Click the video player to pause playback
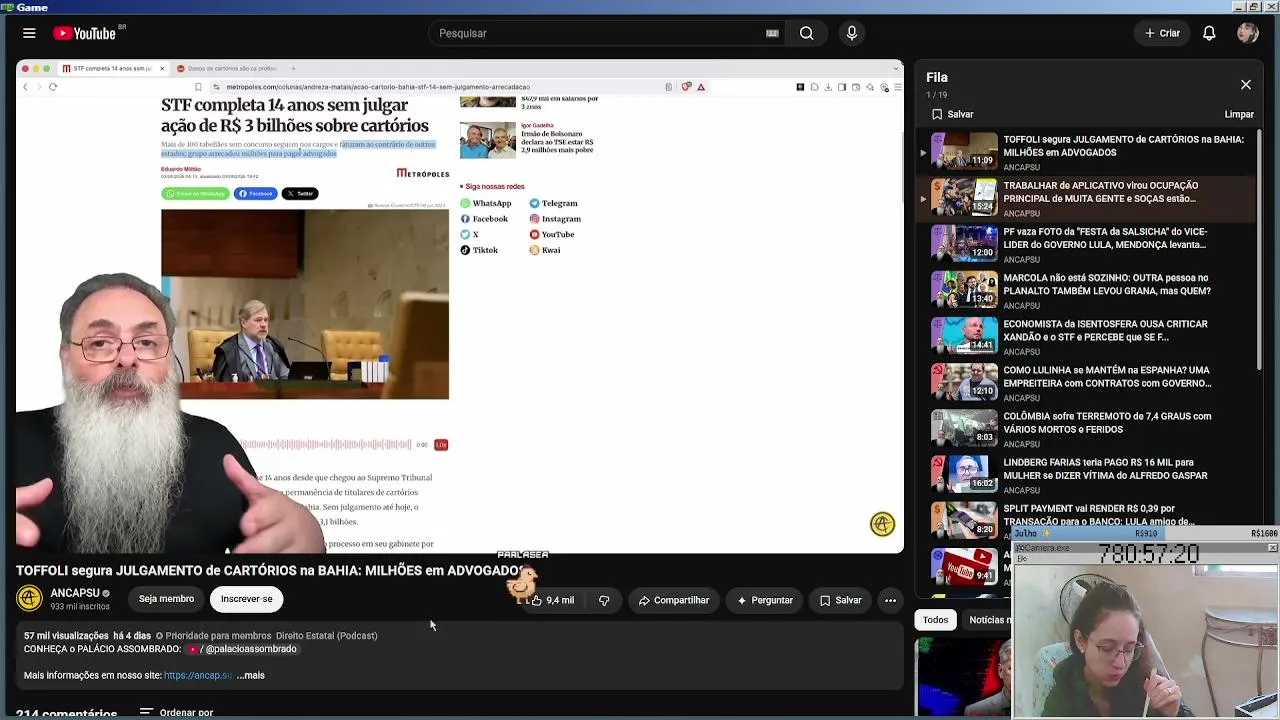This screenshot has width=1280, height=720. (460, 306)
